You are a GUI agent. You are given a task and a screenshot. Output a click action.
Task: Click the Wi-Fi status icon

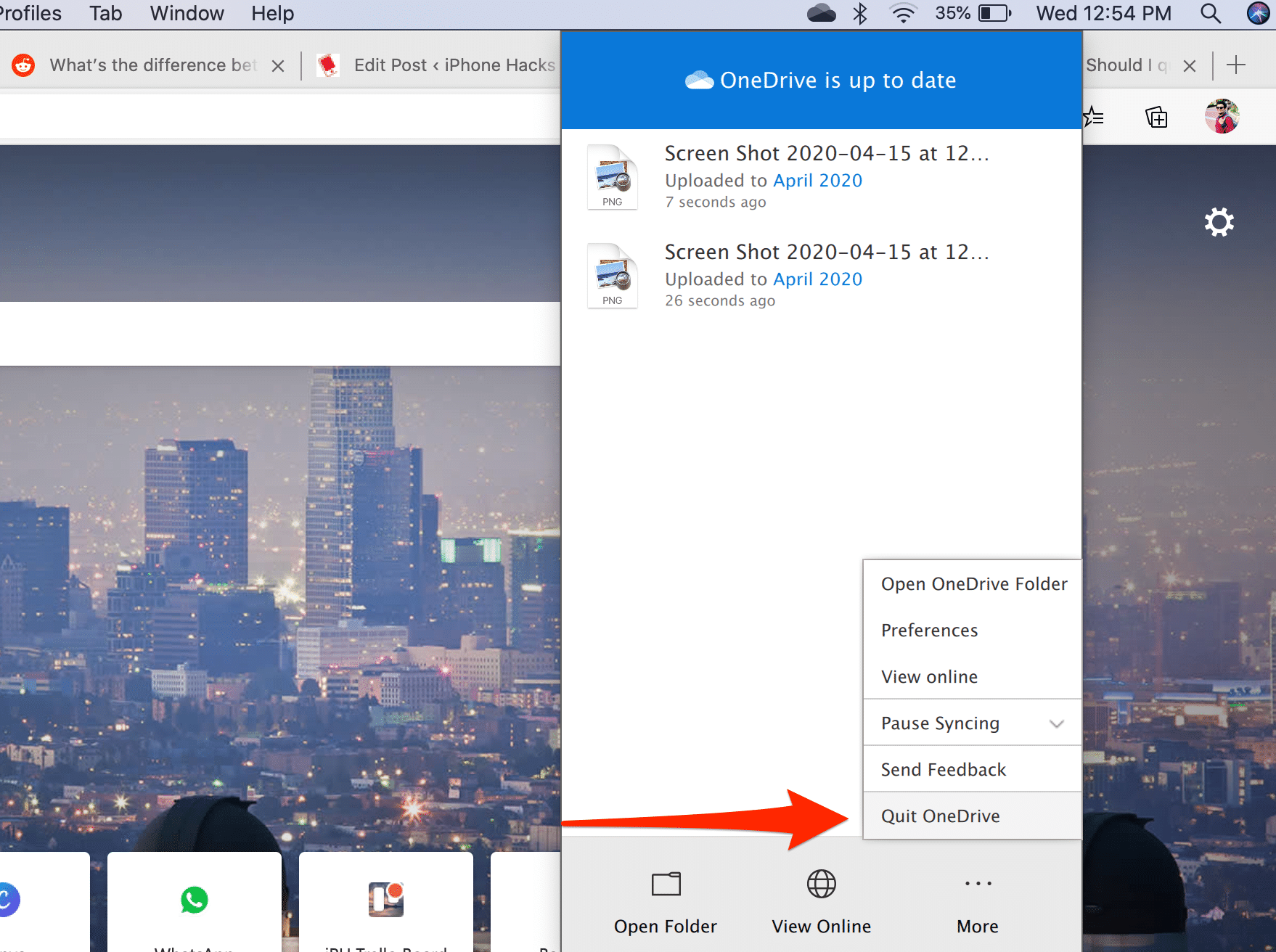click(x=903, y=13)
